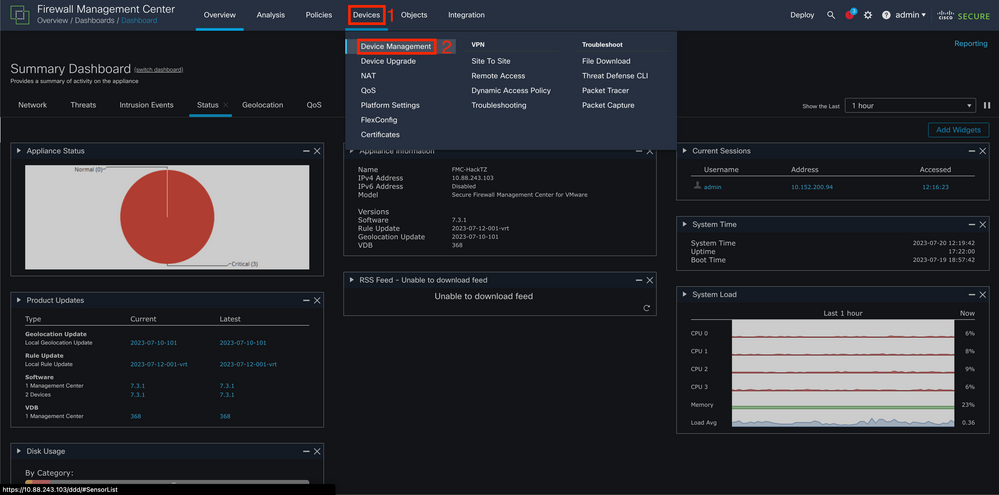Screen dimensions: 999x495
Task: Collapse the System Load widget triangle
Action: [x=685, y=294]
